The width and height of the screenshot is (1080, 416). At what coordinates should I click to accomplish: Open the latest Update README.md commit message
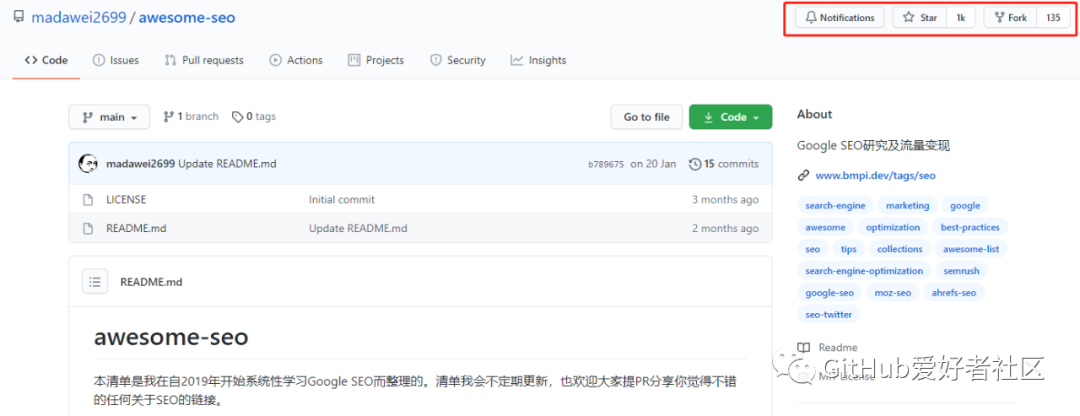tap(227, 164)
